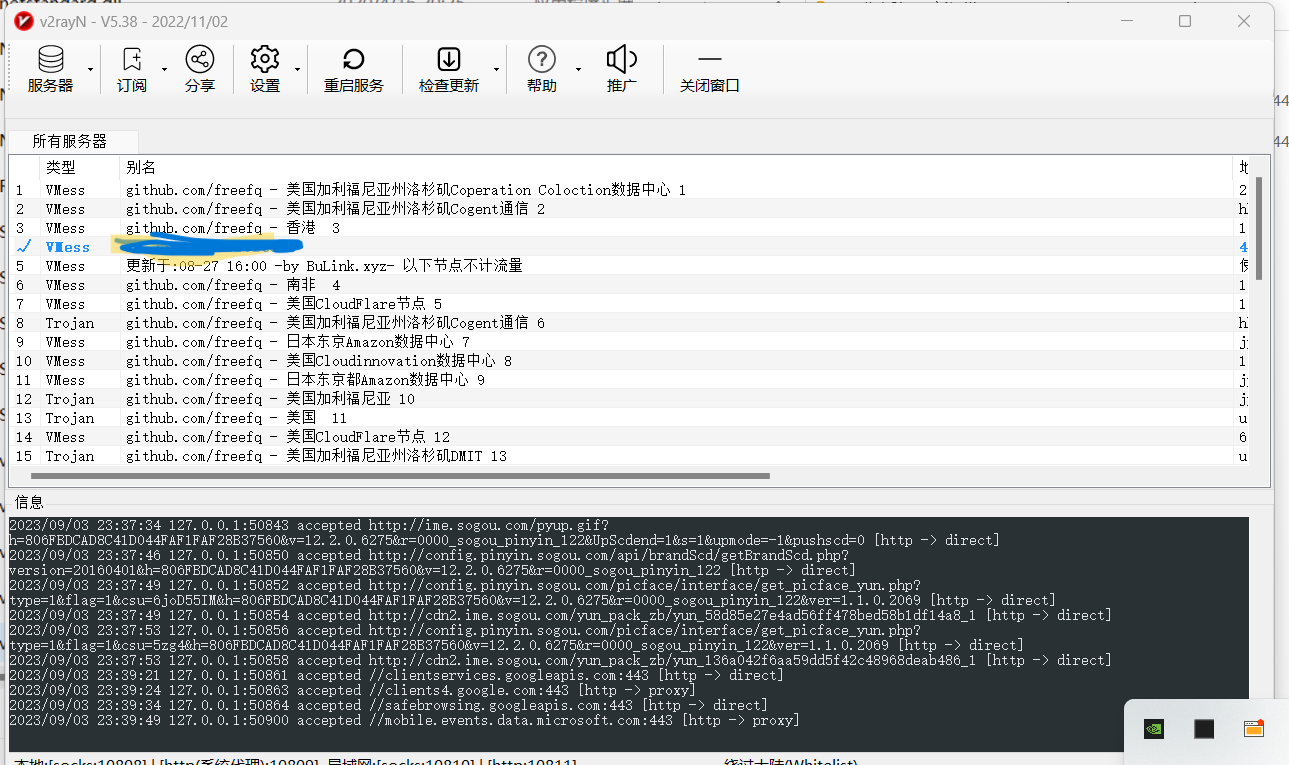Viewport: 1289px width, 765px height.
Task: Click the server list vertical scrollbar
Action: tap(1260, 228)
